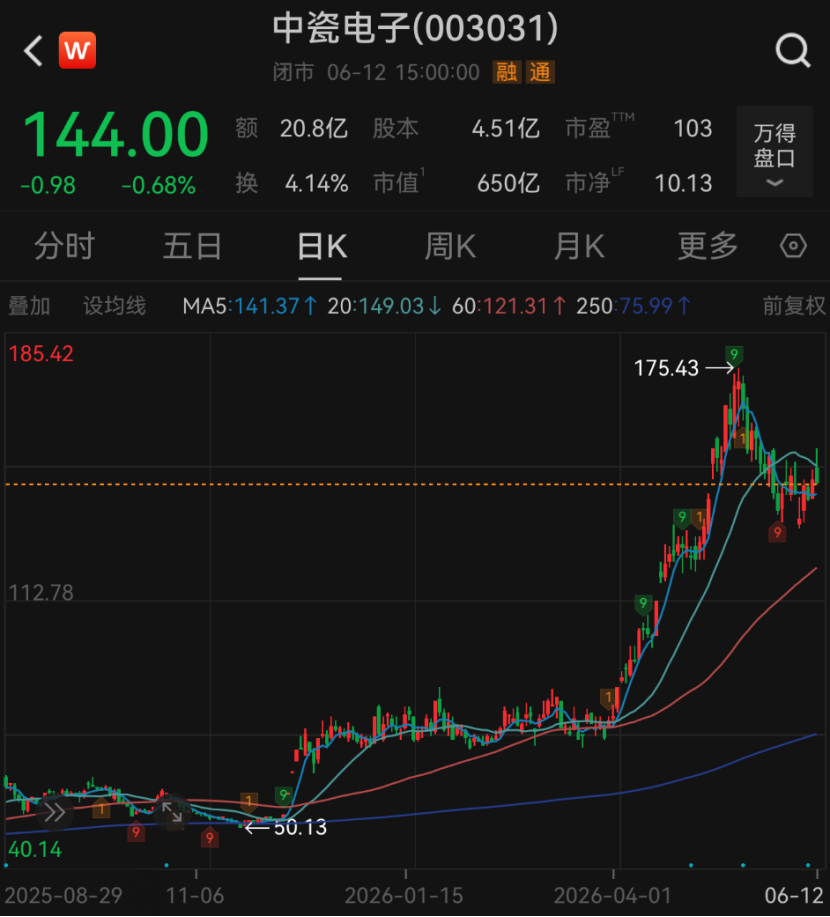Switch to 周K tab

(x=450, y=246)
